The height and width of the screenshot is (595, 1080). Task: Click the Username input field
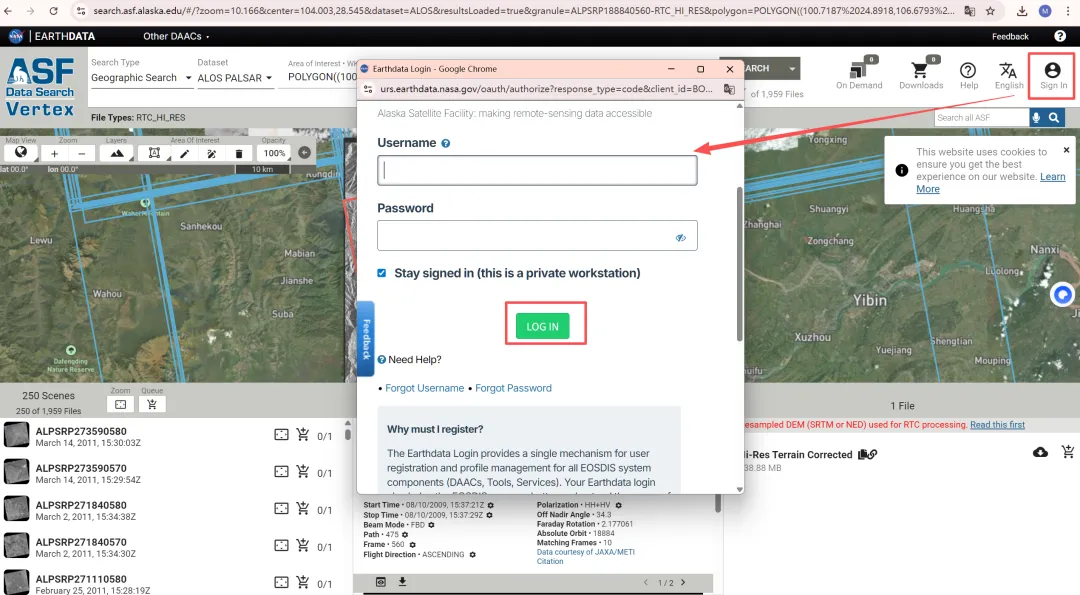(537, 170)
